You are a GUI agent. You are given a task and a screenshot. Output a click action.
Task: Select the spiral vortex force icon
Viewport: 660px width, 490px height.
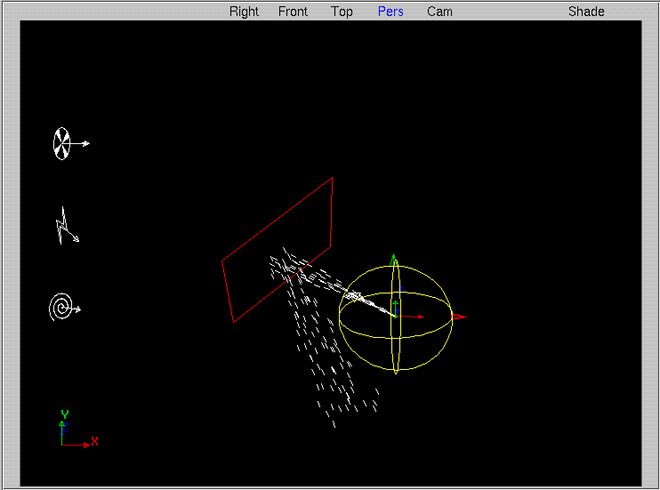63,307
